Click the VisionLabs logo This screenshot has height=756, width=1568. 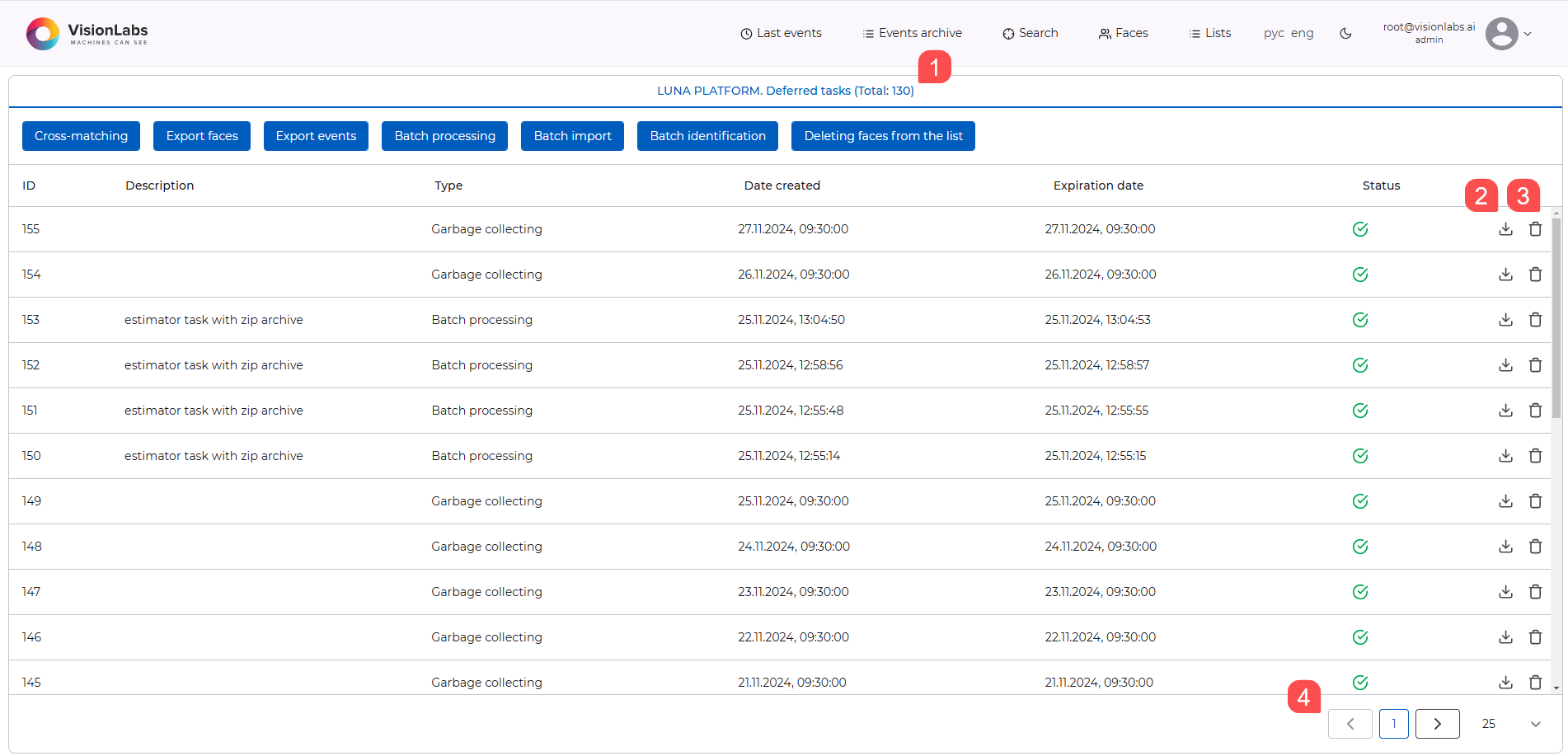tap(87, 34)
